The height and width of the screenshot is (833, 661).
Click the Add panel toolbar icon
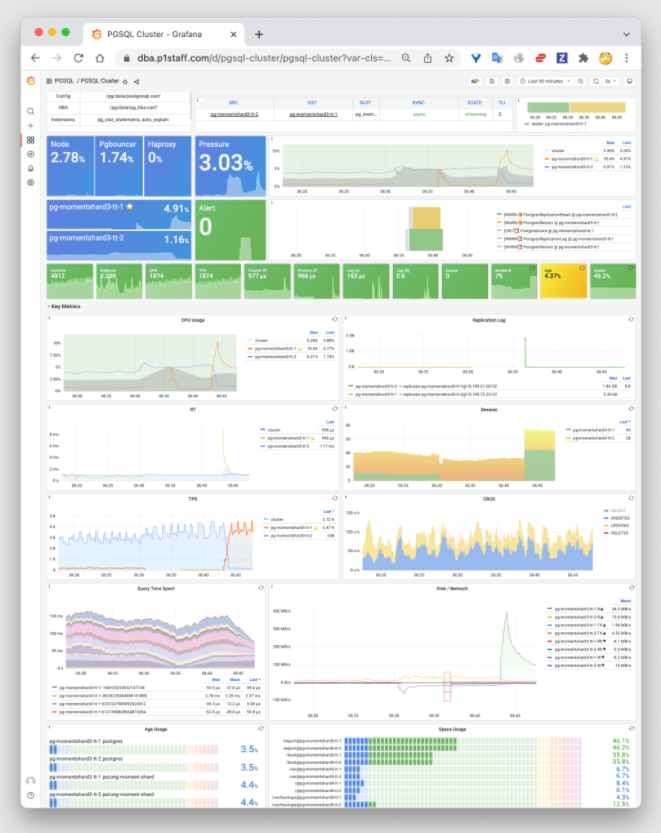point(475,81)
